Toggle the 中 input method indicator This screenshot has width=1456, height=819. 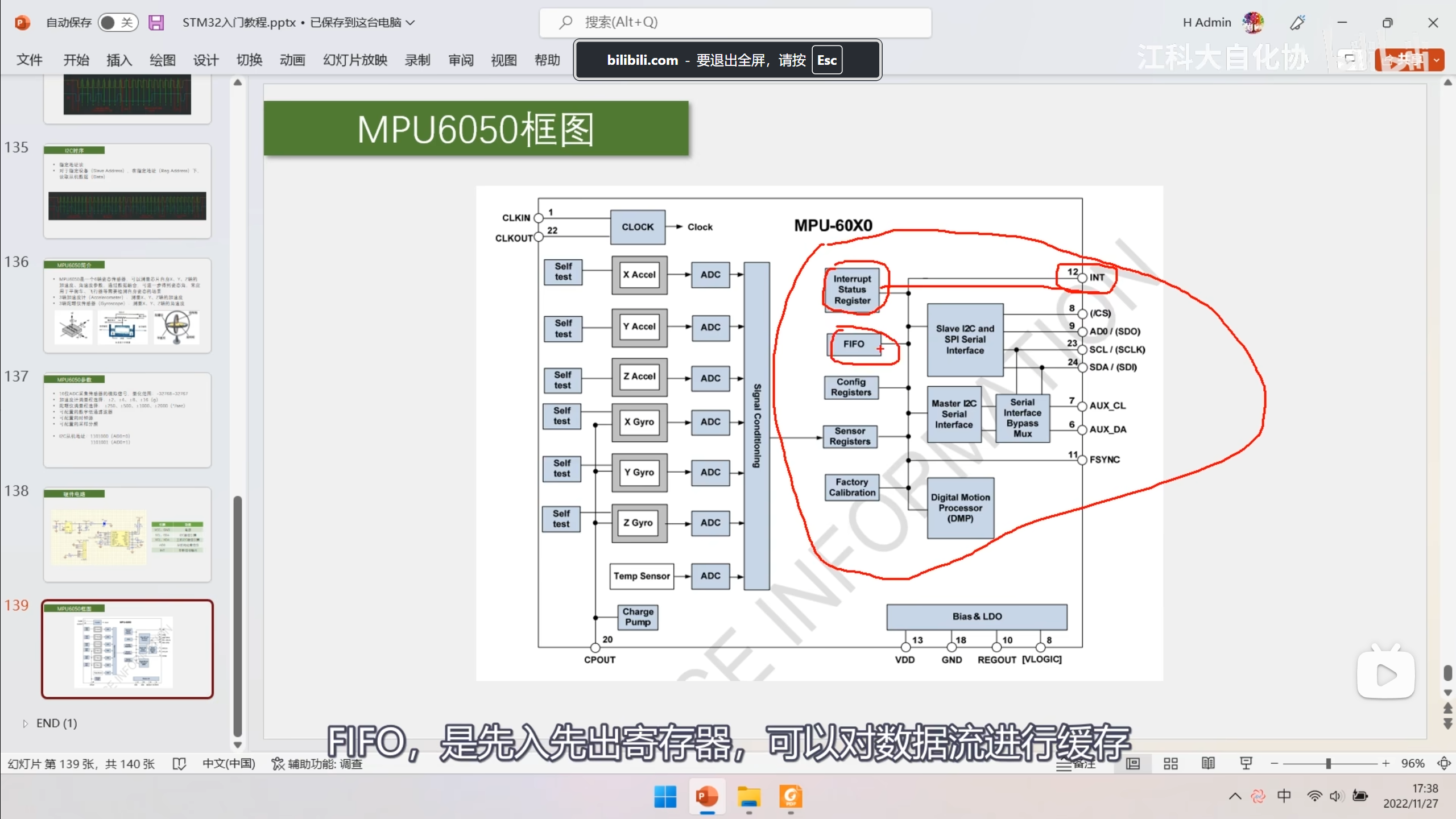point(1284,796)
